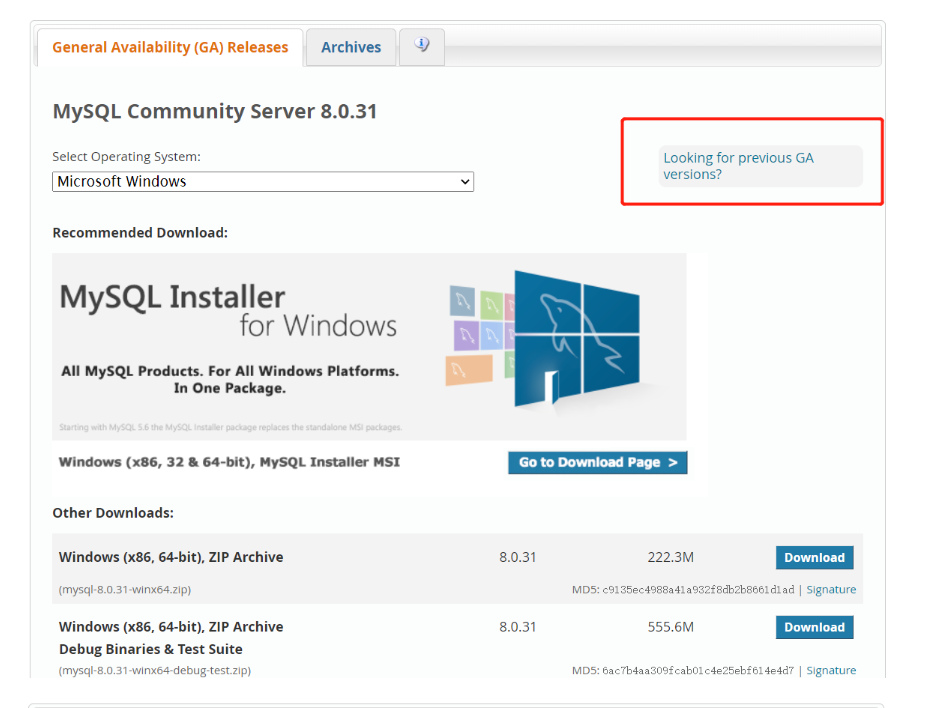Follow 'Looking for previous GA versions?' link
The image size is (926, 708).
tap(738, 166)
